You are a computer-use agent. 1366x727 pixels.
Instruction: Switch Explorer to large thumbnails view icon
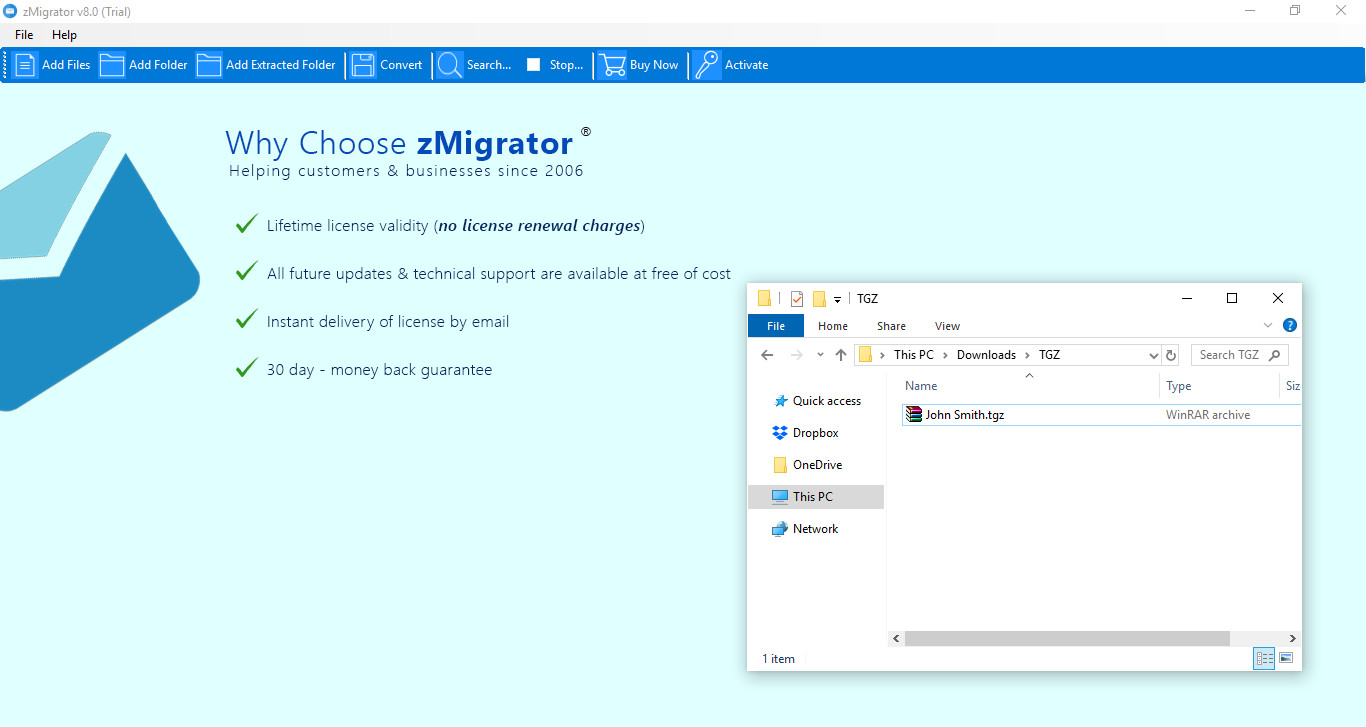(1286, 658)
